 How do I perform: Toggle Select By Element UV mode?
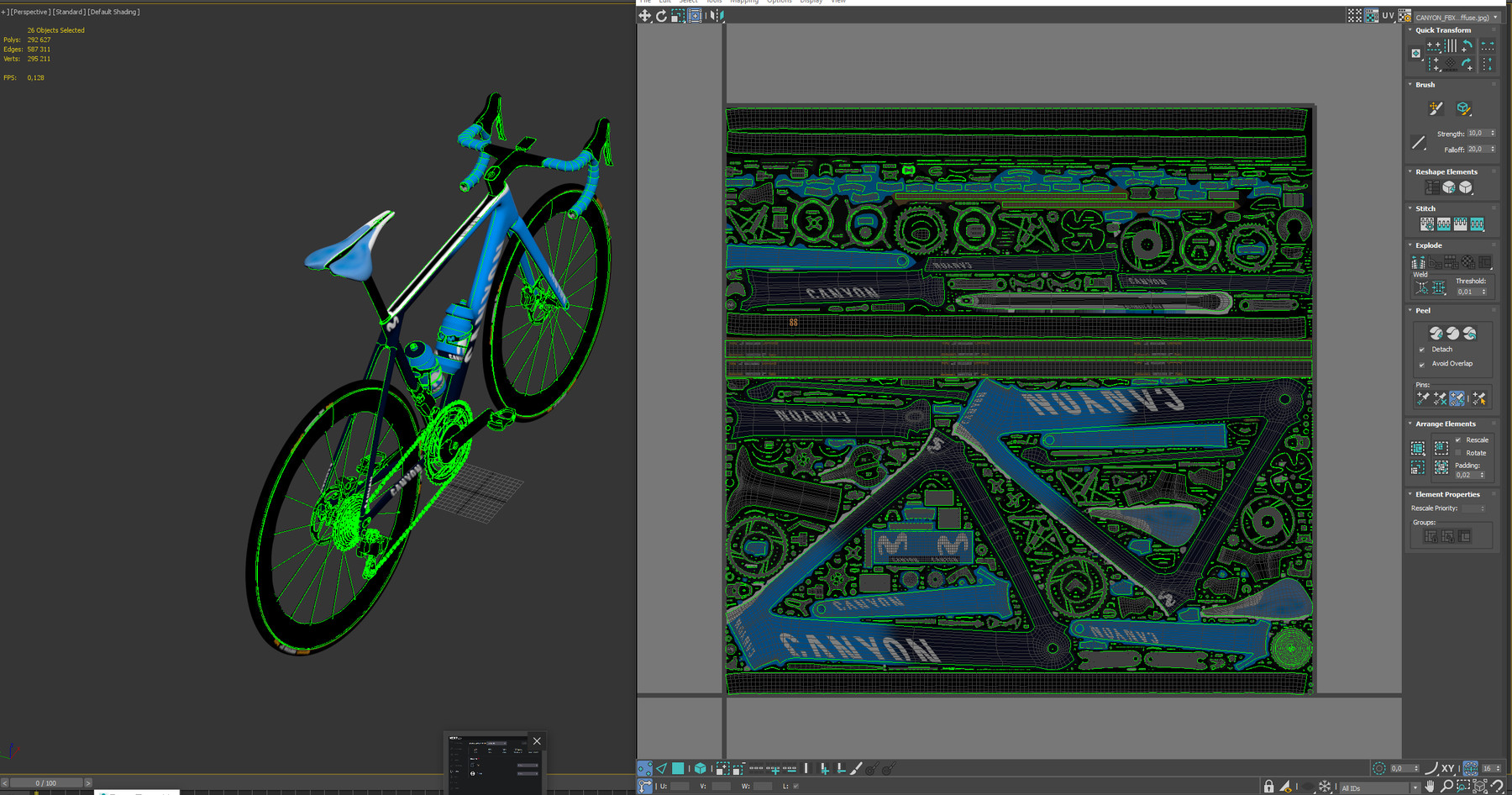point(700,768)
